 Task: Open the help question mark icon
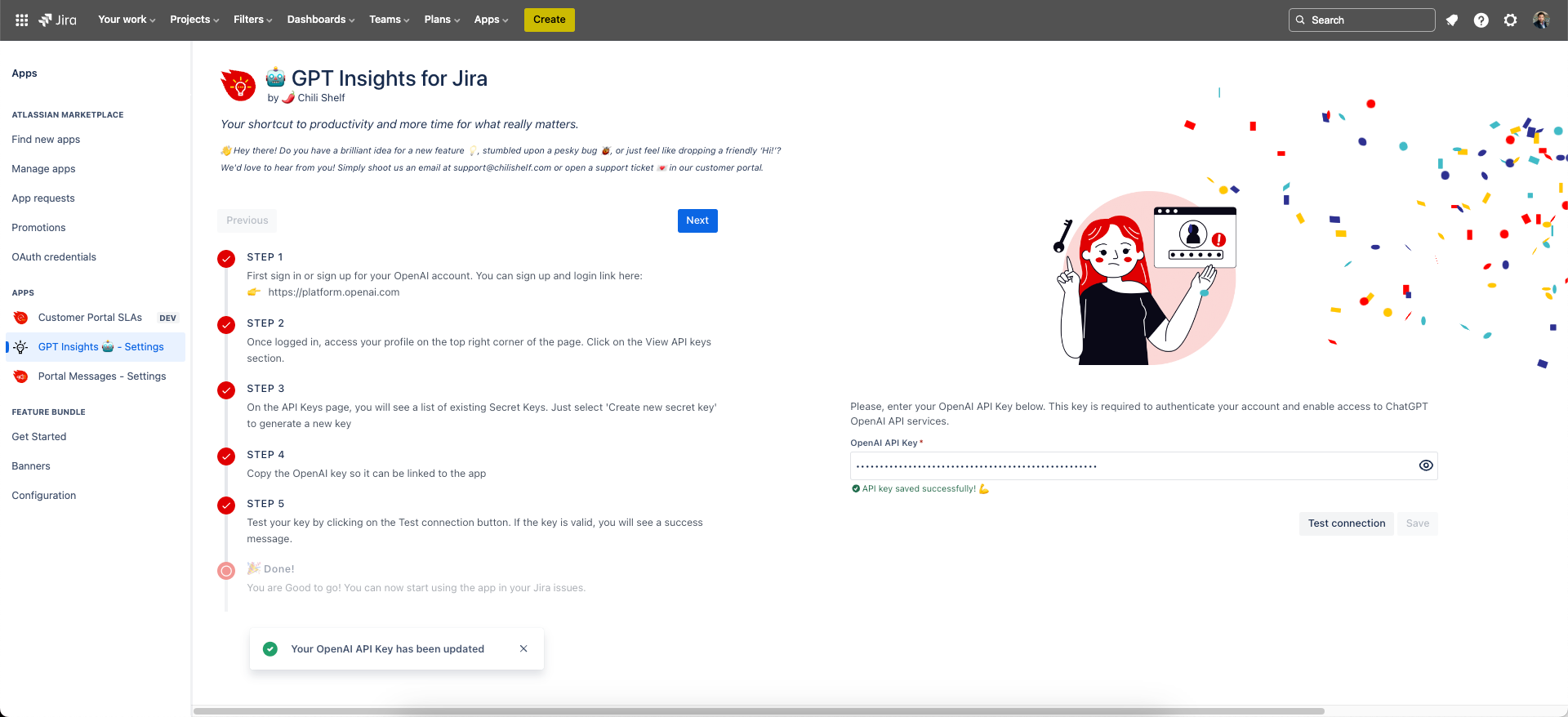(1481, 20)
